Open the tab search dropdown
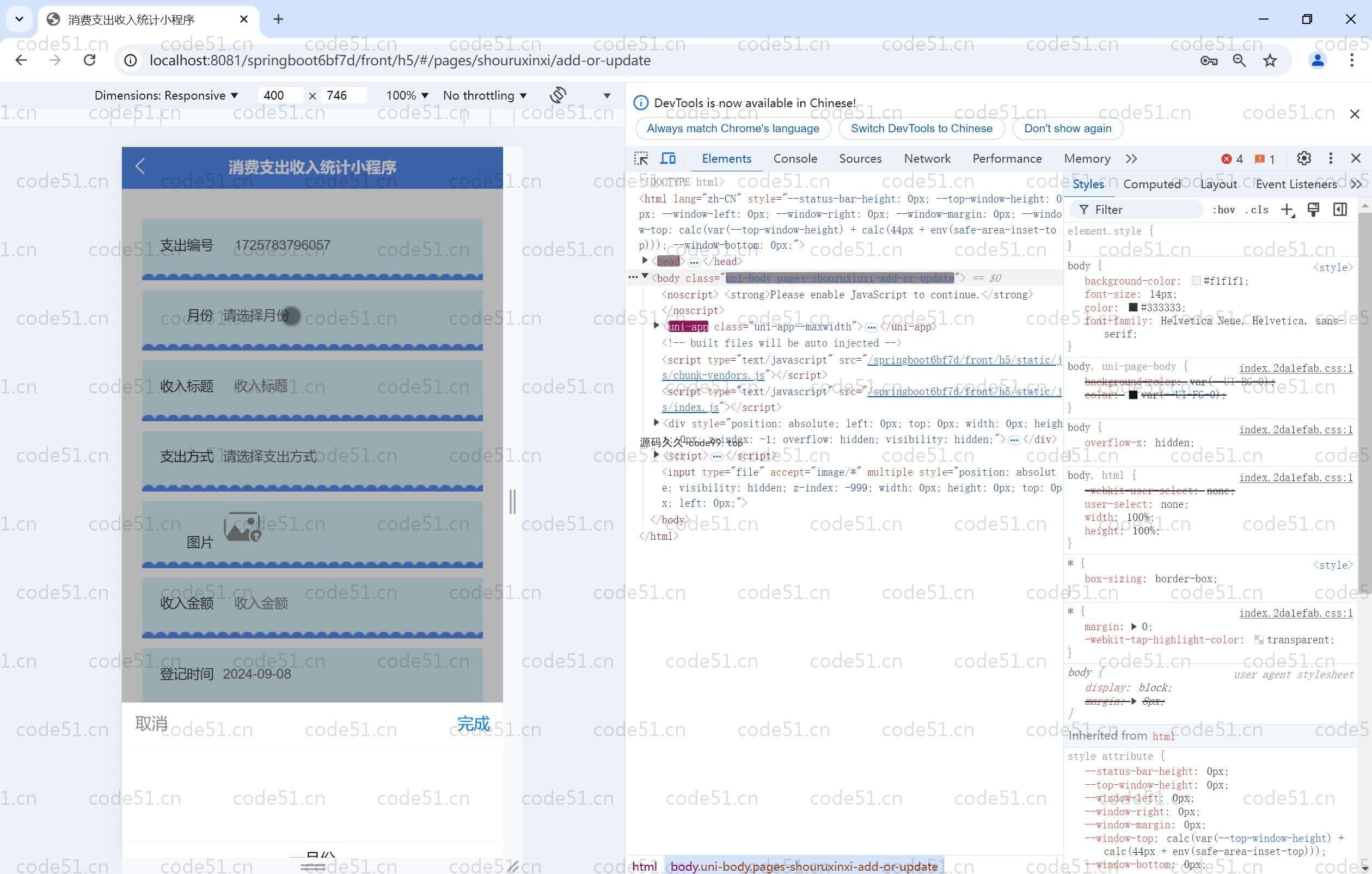The image size is (1372, 874). tap(20, 20)
